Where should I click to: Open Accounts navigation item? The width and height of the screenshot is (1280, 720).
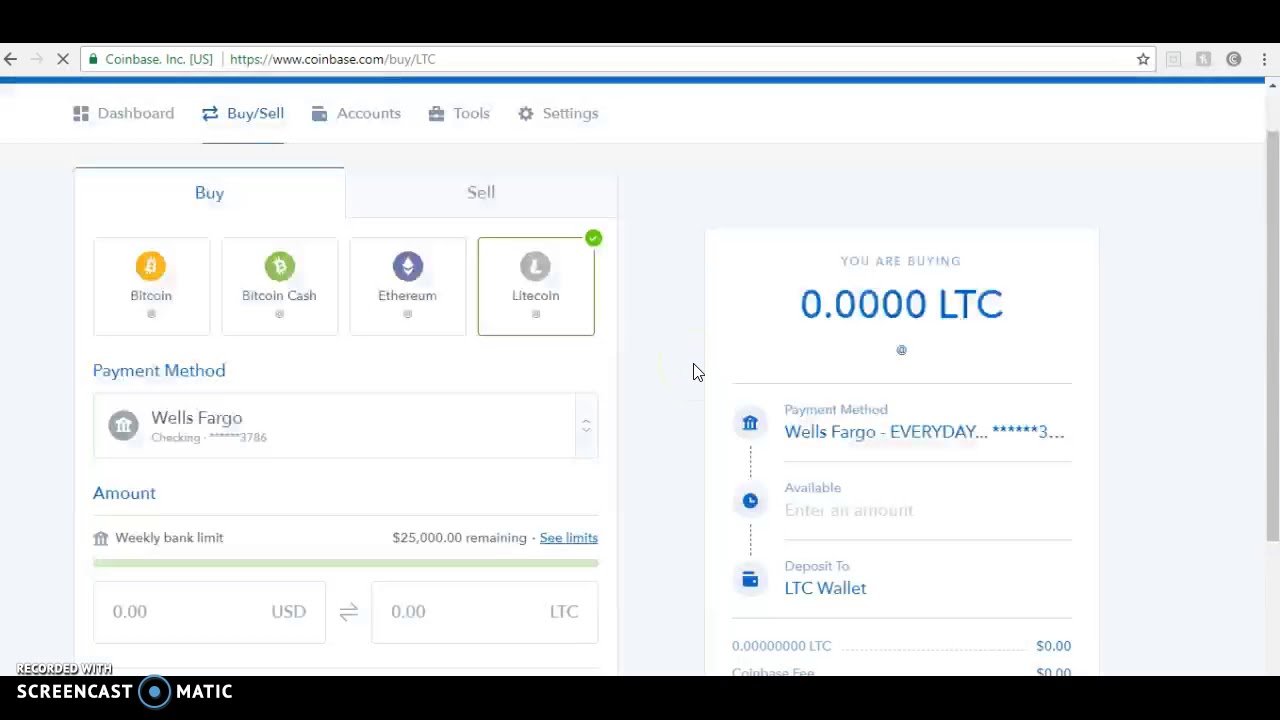coord(356,114)
